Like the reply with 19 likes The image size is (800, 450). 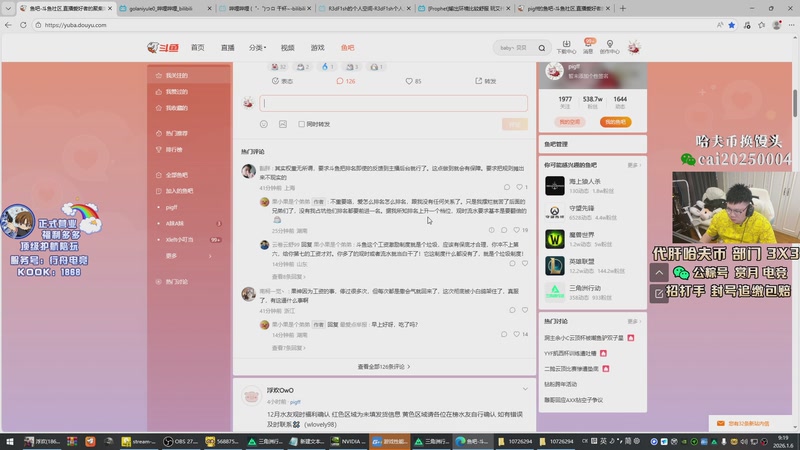pyautogui.click(x=516, y=230)
